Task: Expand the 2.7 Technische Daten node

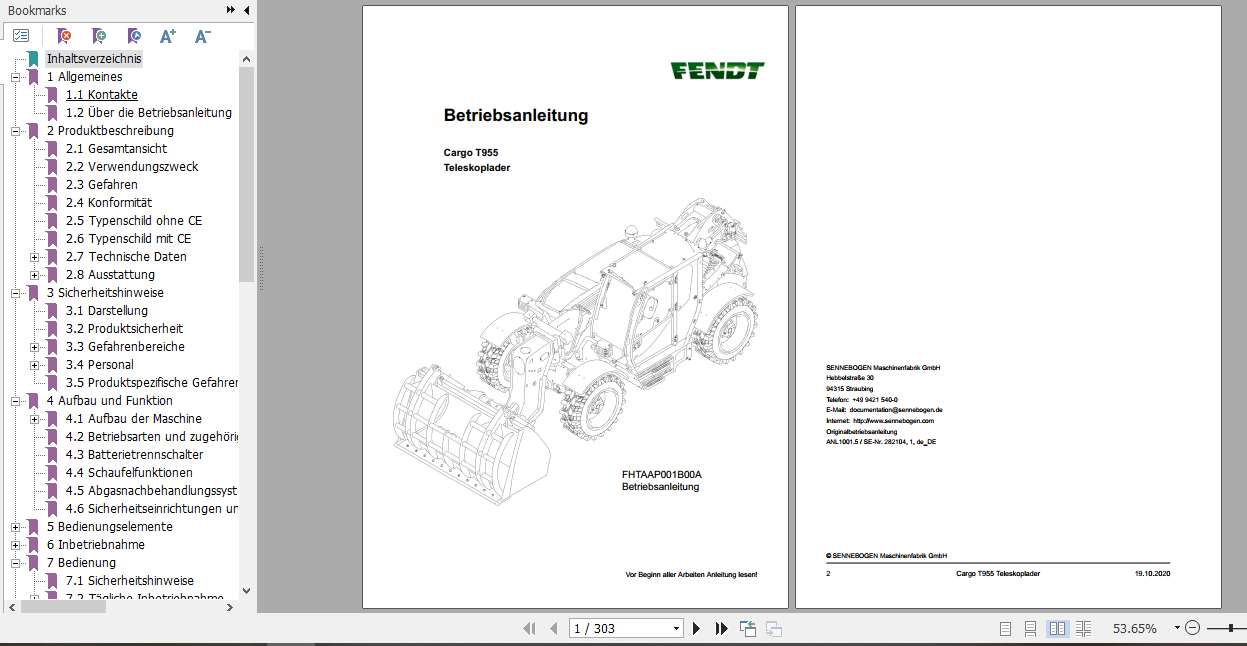Action: click(x=35, y=257)
